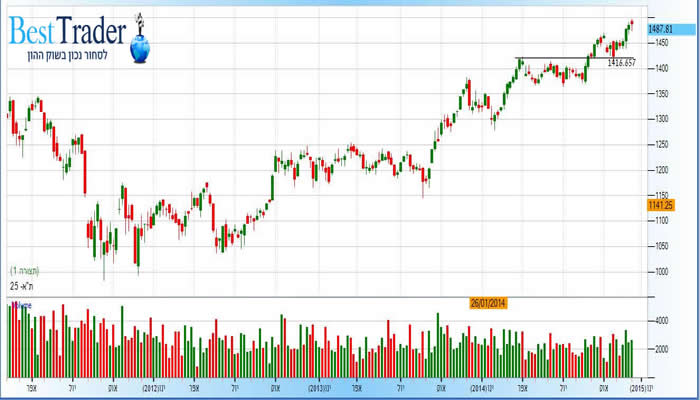Click the 4000 mark on volume axis
Viewport: 700px width, 400px height.
point(661,321)
